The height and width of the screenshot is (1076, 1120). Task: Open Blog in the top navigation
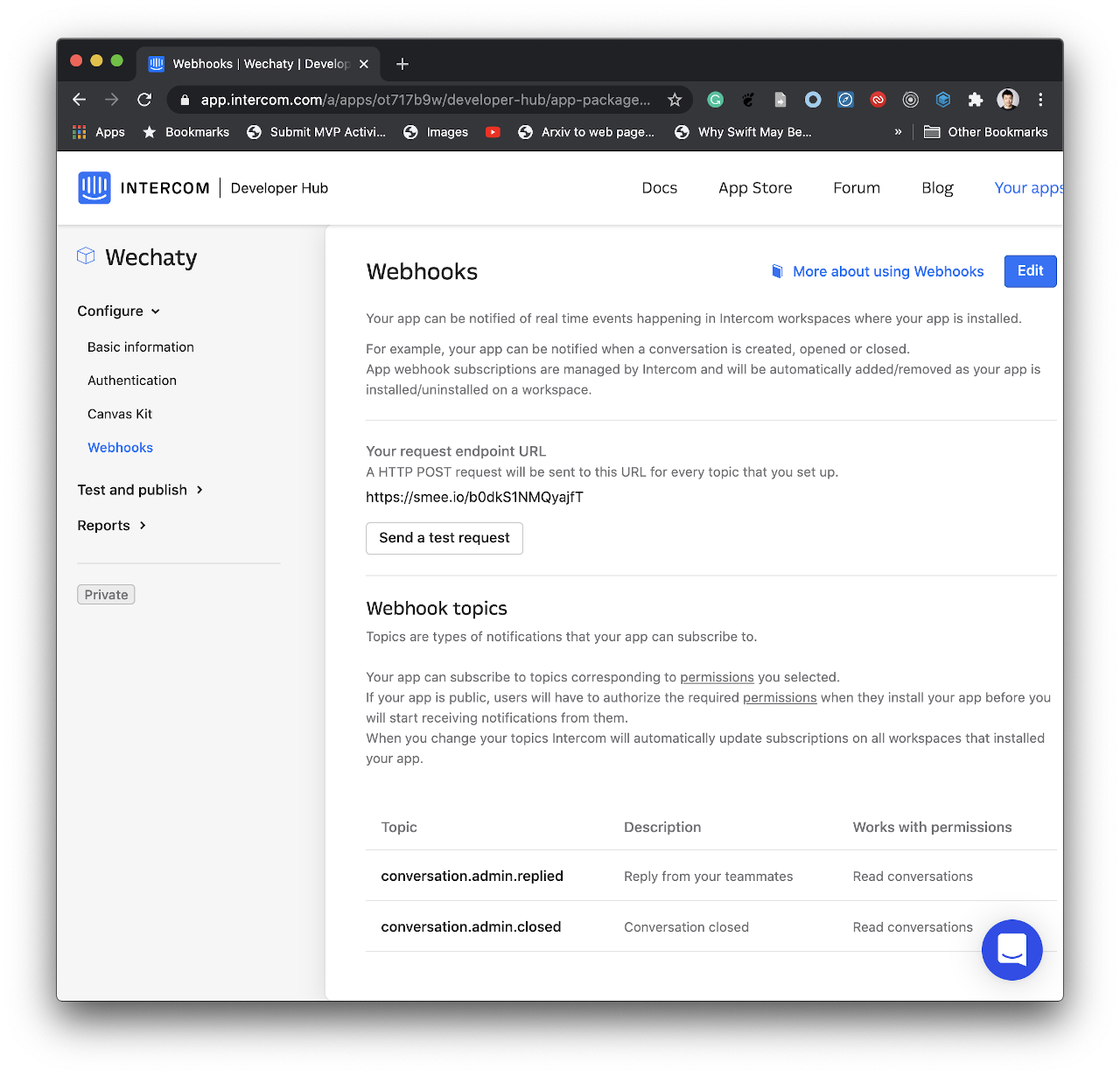pyautogui.click(x=937, y=188)
